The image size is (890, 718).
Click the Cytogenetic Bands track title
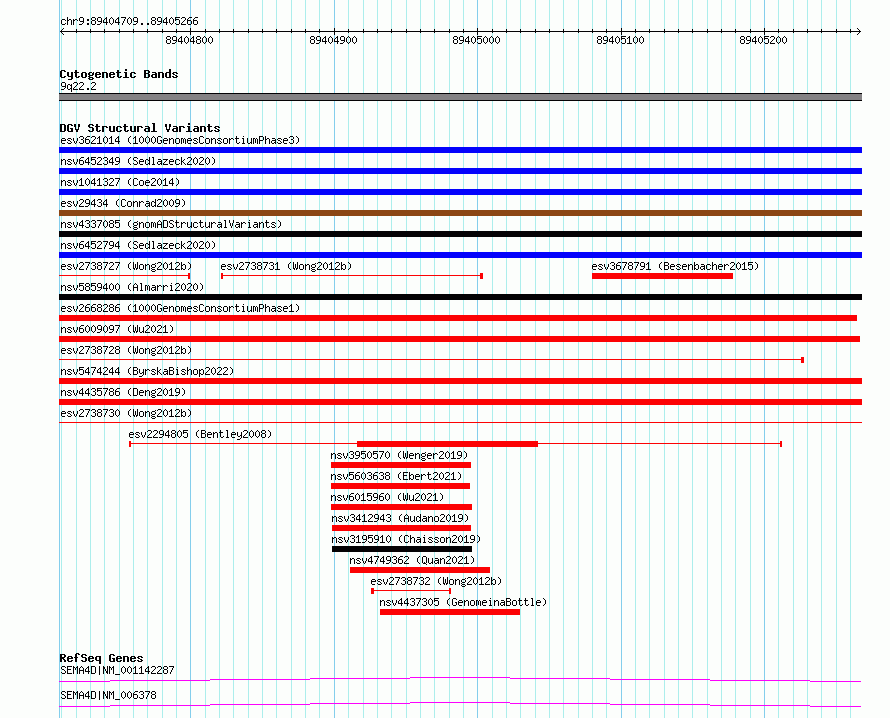(x=119, y=74)
